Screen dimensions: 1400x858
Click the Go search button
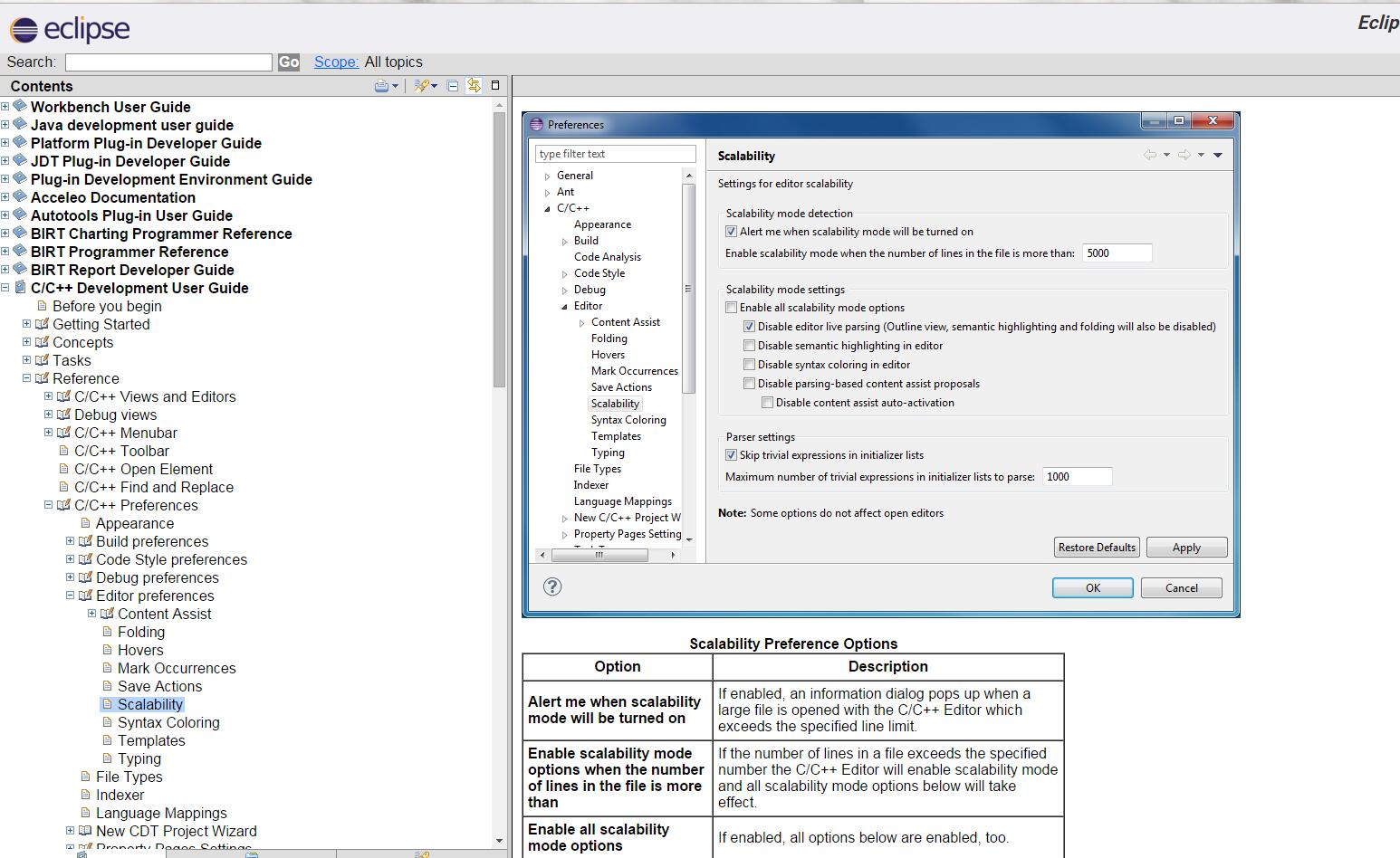[x=289, y=62]
